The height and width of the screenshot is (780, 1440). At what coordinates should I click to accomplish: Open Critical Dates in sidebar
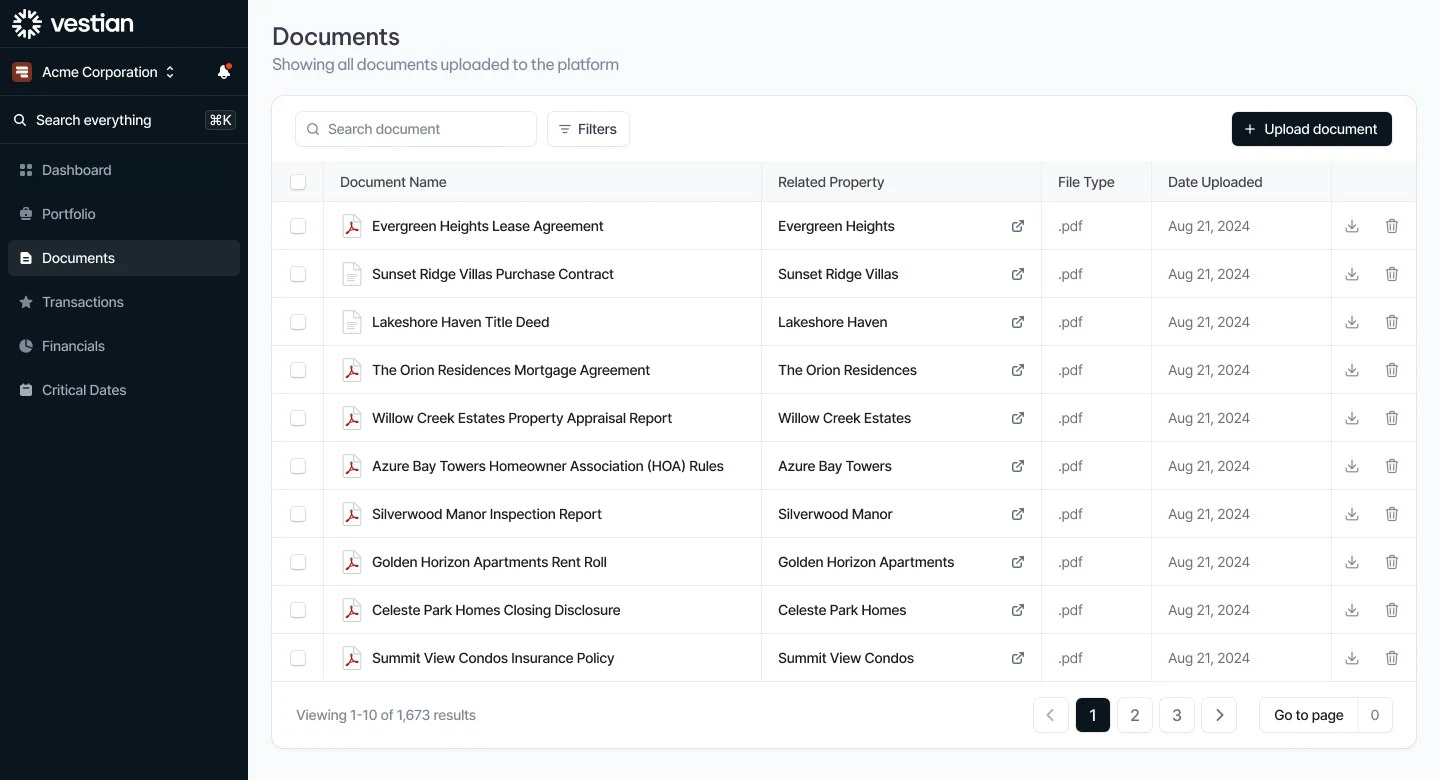tap(124, 390)
